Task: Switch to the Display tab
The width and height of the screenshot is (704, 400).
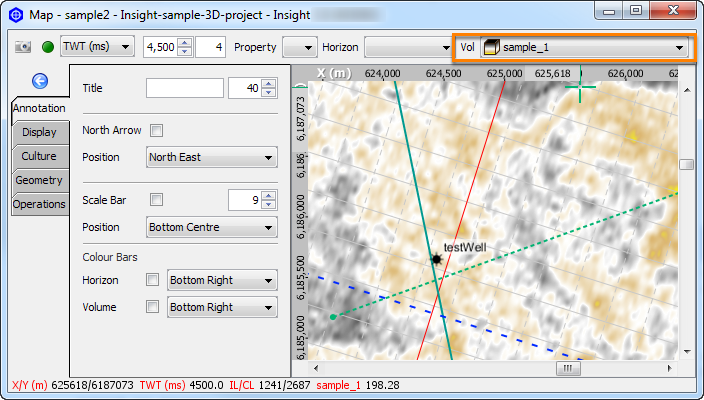Action: 40,132
